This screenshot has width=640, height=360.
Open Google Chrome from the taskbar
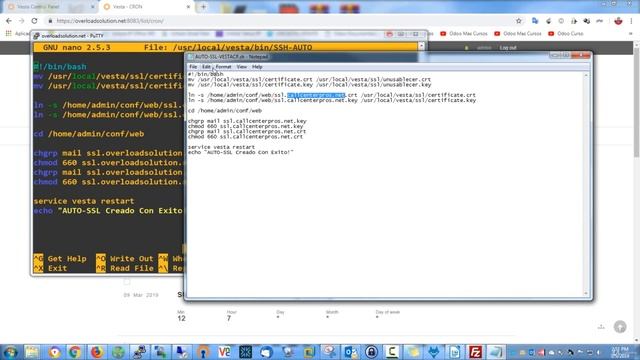(75, 352)
